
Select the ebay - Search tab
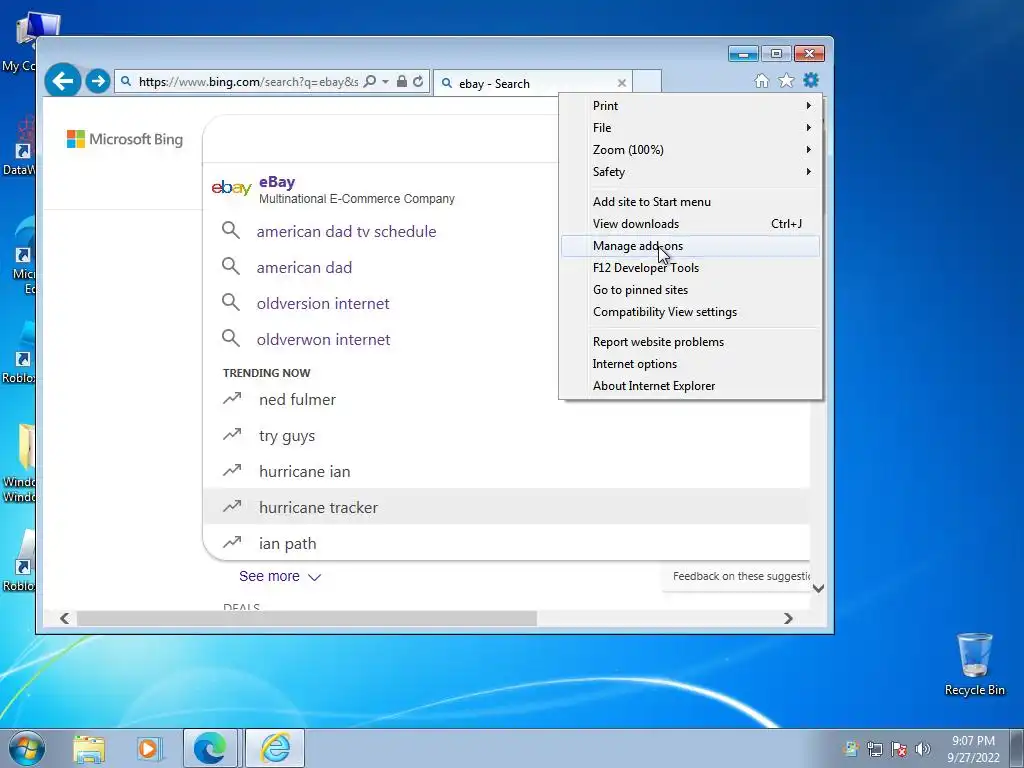(532, 83)
